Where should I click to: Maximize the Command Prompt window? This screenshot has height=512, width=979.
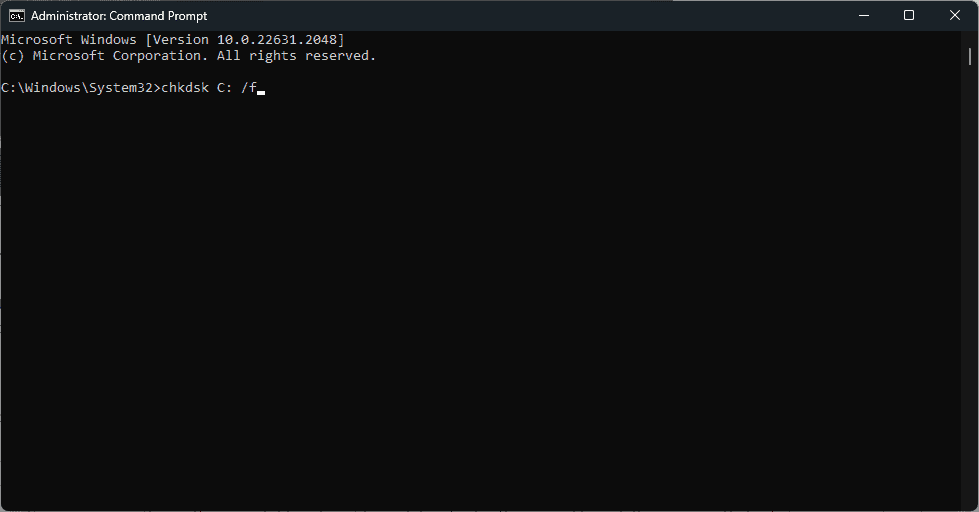[909, 16]
